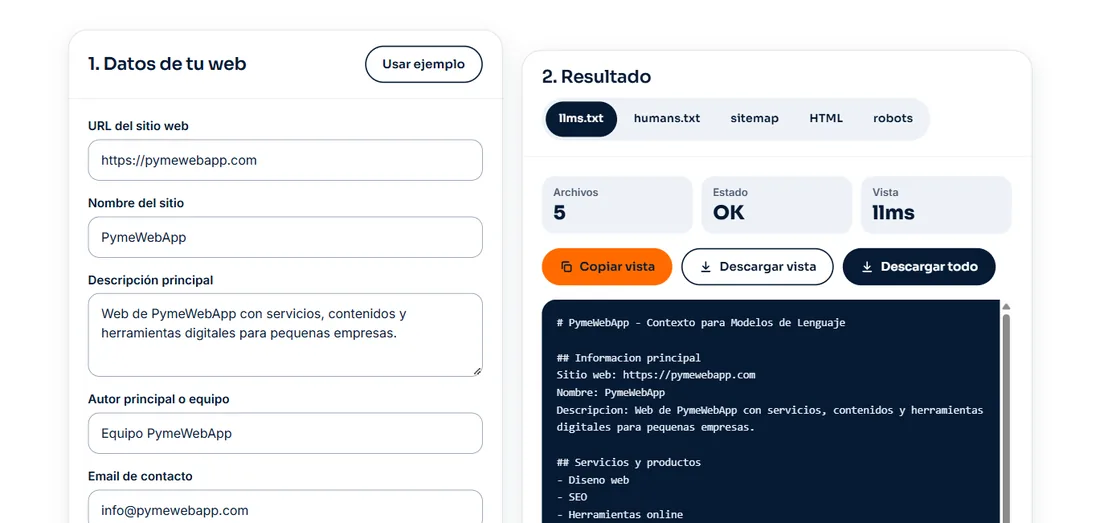Edit the Nombre del sitio input

tap(285, 238)
